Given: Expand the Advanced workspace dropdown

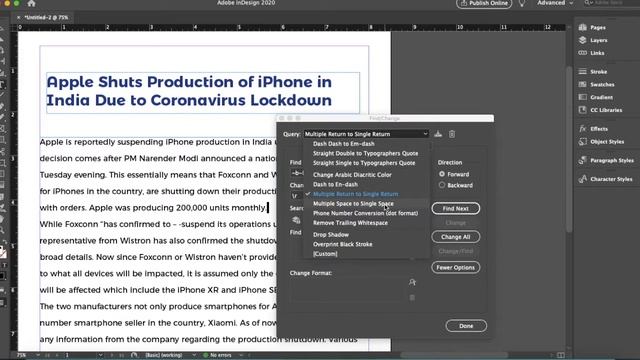Looking at the screenshot, I should pyautogui.click(x=555, y=3).
